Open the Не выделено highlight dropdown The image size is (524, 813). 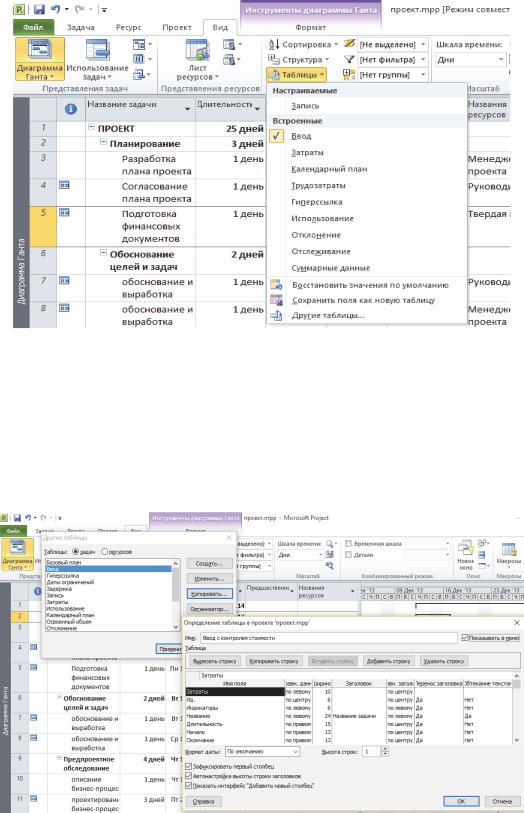(x=423, y=45)
